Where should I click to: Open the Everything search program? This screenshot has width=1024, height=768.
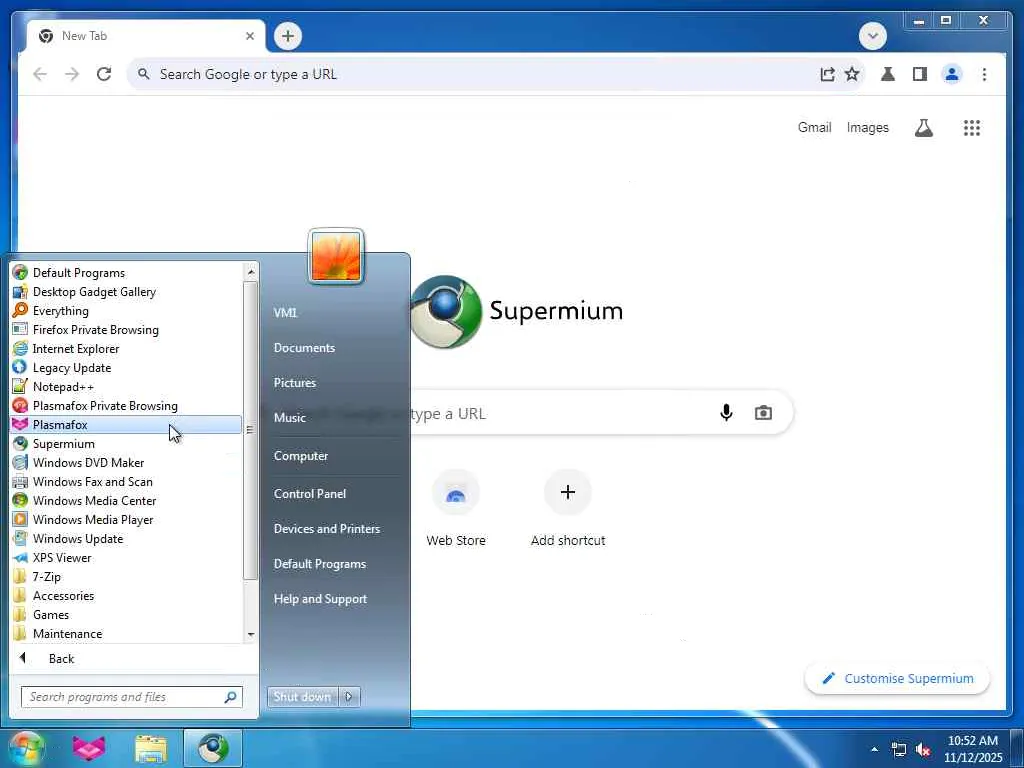tap(126, 311)
